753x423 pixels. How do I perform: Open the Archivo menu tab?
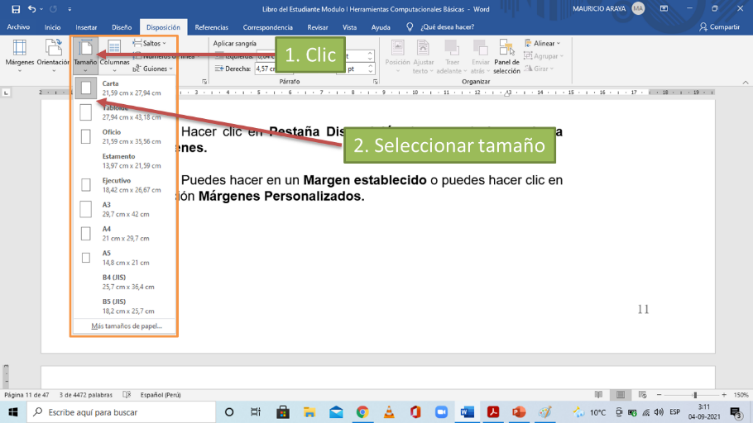(18, 27)
